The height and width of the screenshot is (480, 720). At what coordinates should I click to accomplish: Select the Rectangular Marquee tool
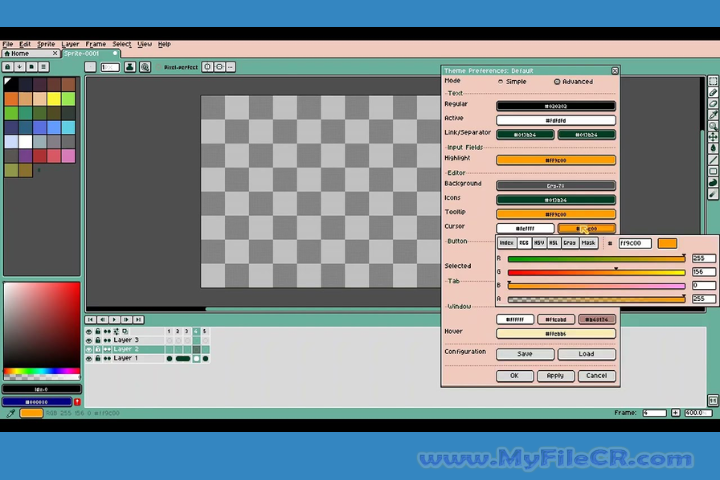pyautogui.click(x=713, y=81)
